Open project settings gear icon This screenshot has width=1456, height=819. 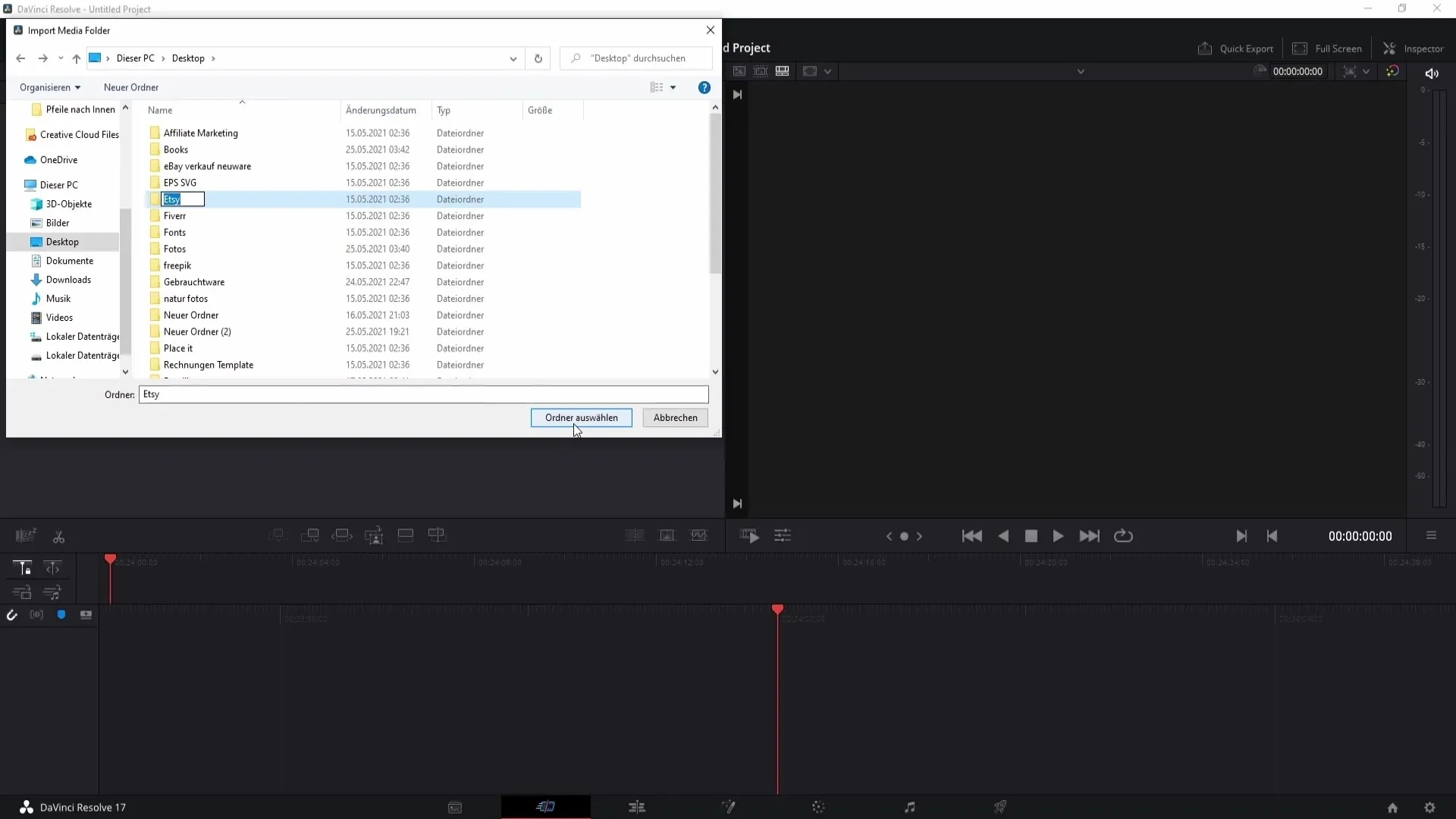pyautogui.click(x=1429, y=808)
